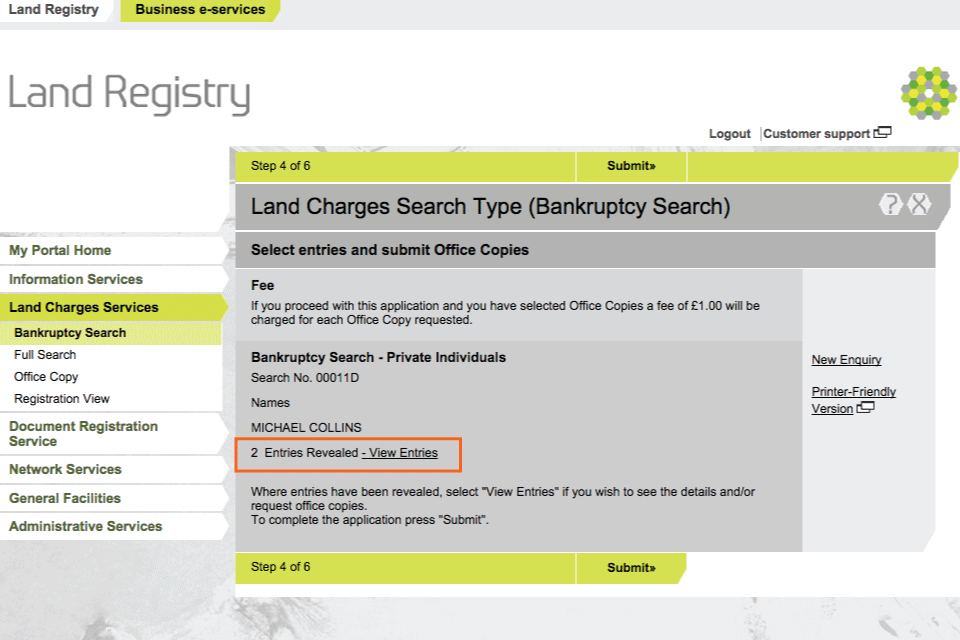Click the Land Charges Search Type heading
The image size is (960, 640).
(490, 206)
